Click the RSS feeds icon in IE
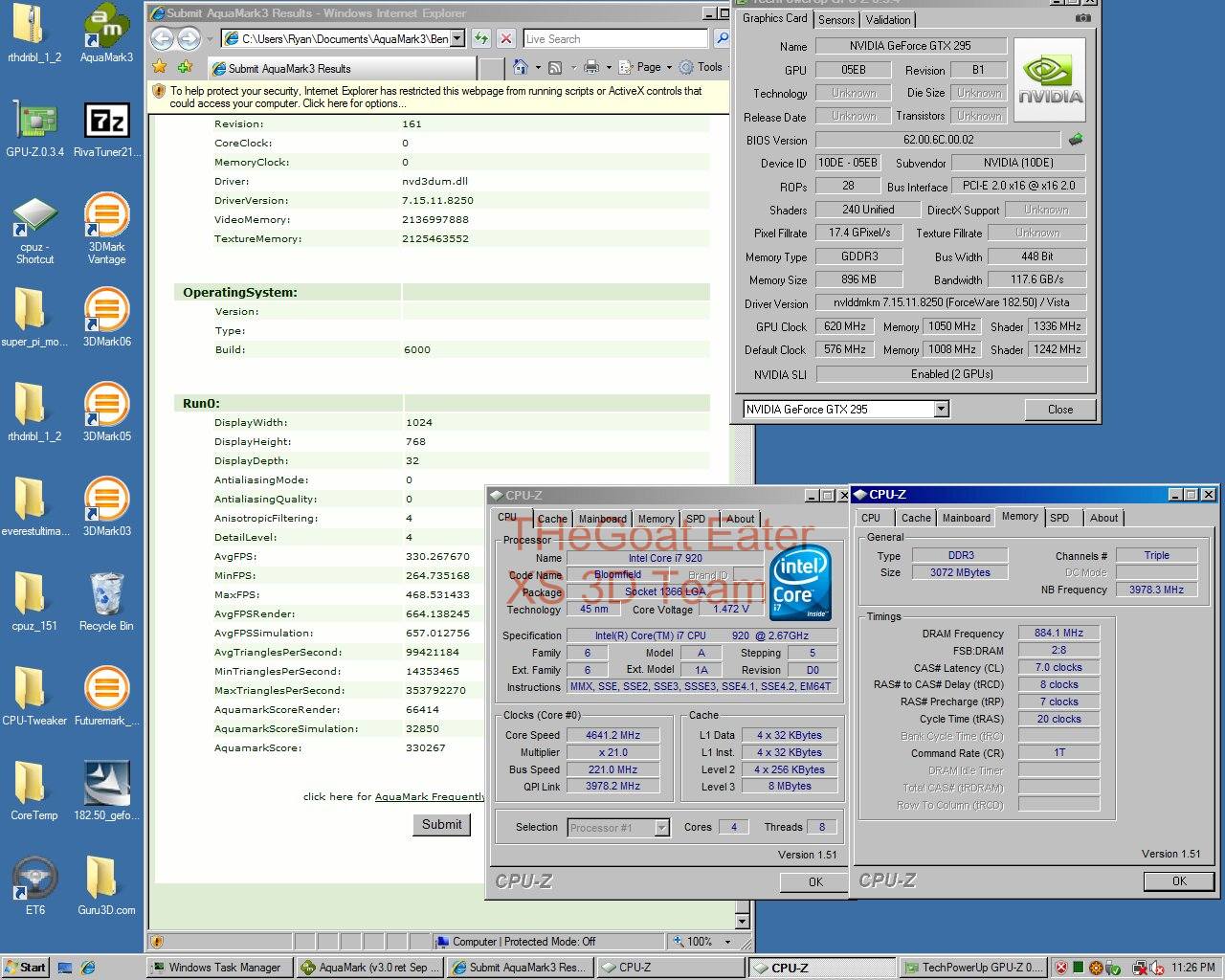This screenshot has width=1225, height=980. point(554,67)
